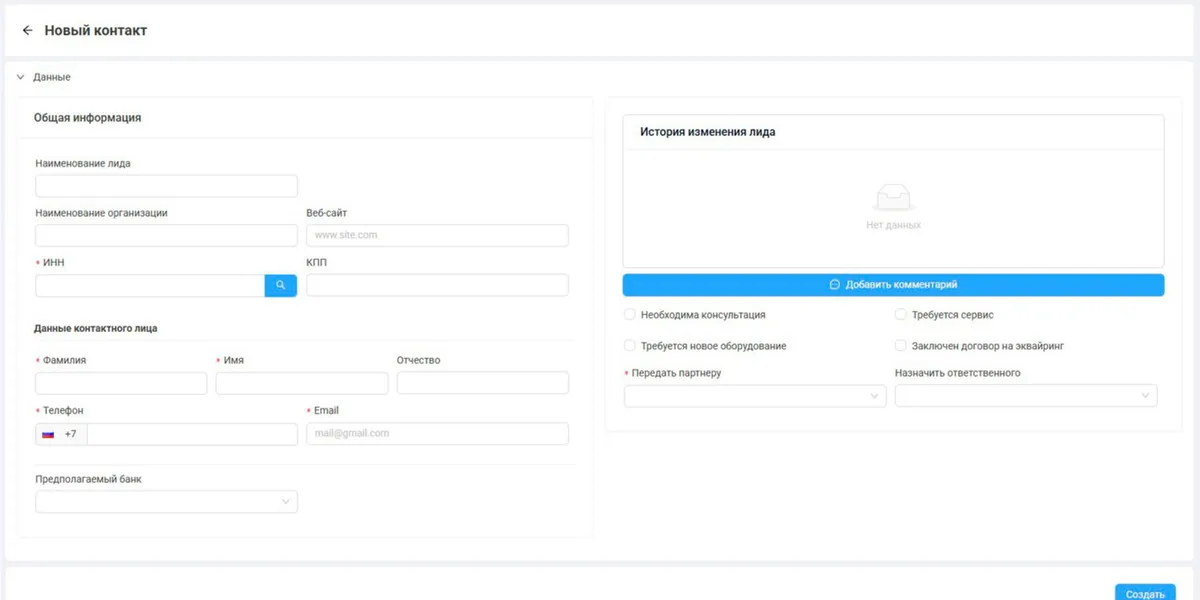Collapse the 'Данные' section chevron
The width and height of the screenshot is (1200, 600).
point(20,77)
